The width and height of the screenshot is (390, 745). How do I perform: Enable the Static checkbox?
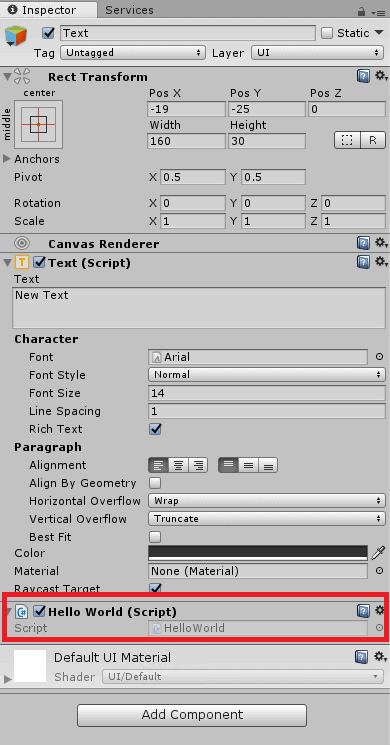click(327, 33)
